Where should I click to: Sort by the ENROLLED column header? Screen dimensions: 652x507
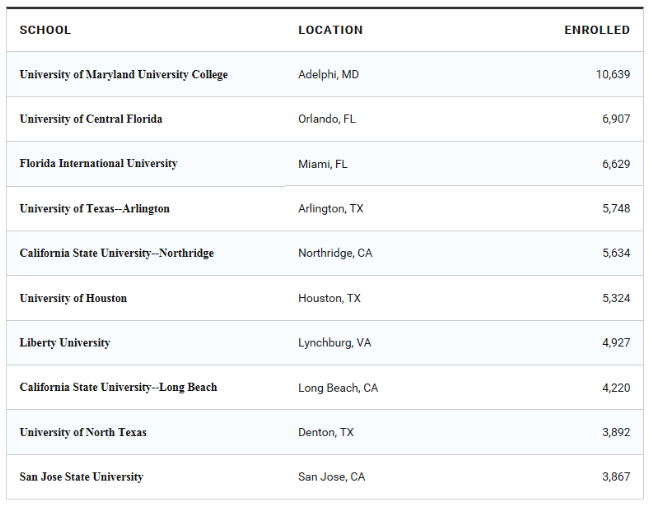click(x=596, y=30)
